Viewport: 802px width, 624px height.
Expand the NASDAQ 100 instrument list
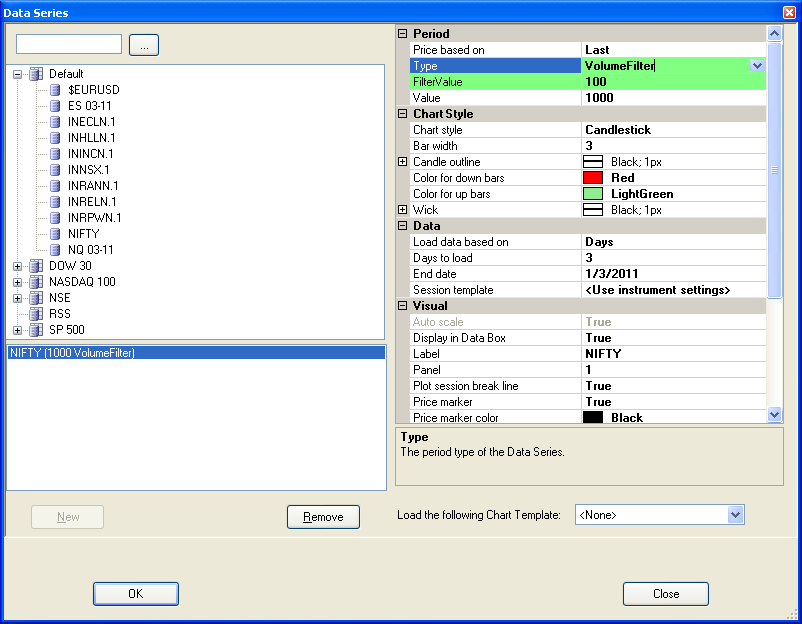pyautogui.click(x=17, y=282)
